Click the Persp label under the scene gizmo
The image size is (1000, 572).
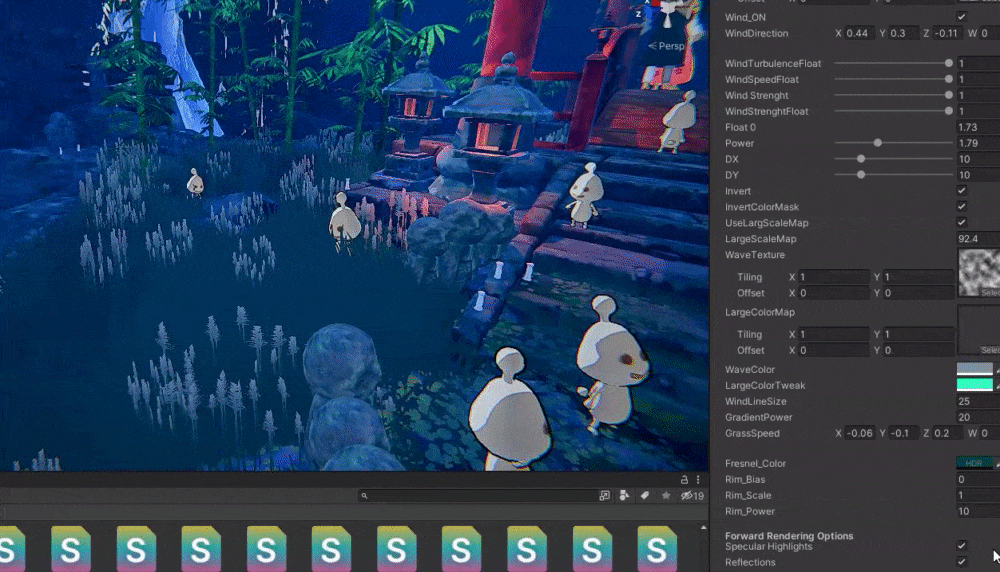tap(671, 46)
